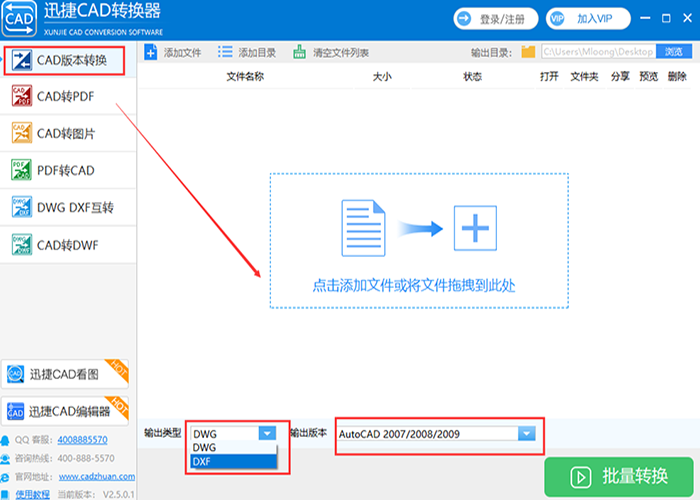Select DWG in output type list
The image size is (700, 500).
pyautogui.click(x=233, y=447)
